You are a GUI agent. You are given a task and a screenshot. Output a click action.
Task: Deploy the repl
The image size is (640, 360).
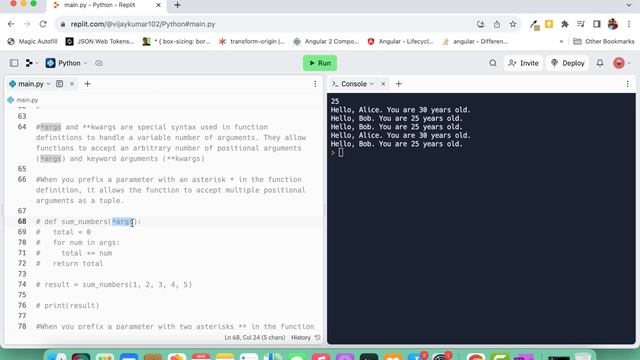coord(568,63)
